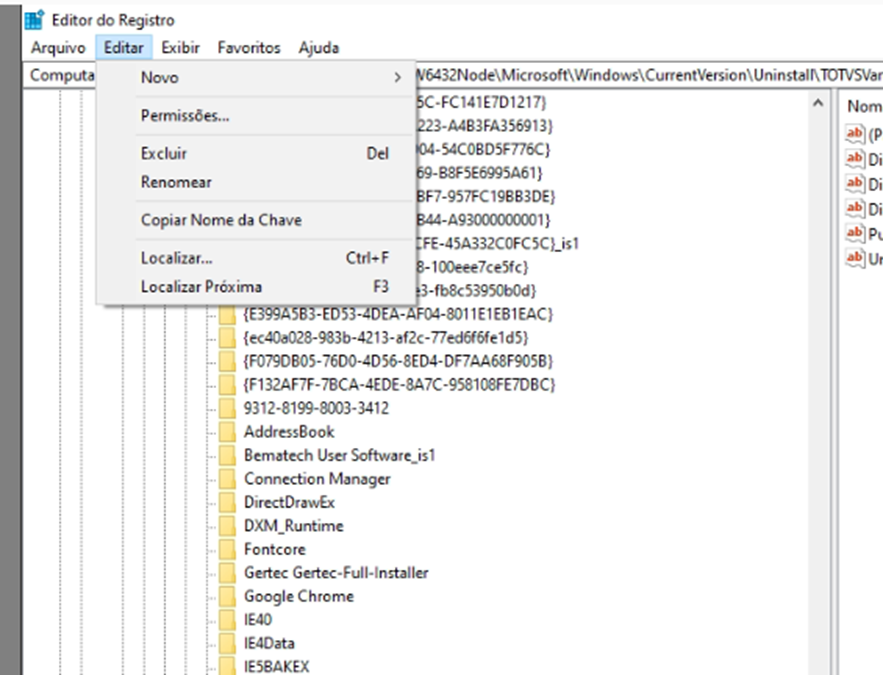Select the IE5BAKEX key
Screen dimensions: 883x675
coord(277,667)
